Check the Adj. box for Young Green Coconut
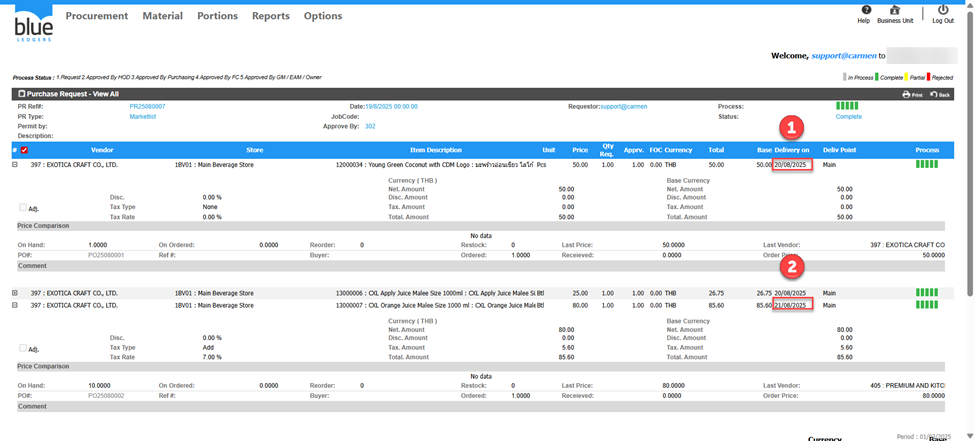 (x=23, y=207)
